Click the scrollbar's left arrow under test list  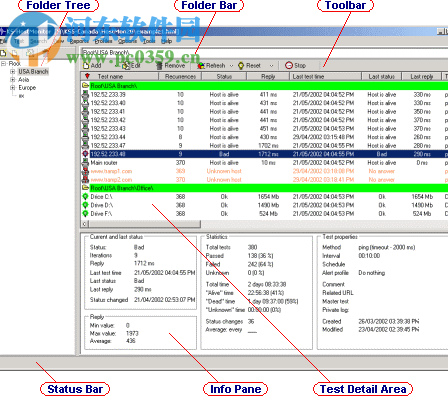tap(85, 224)
